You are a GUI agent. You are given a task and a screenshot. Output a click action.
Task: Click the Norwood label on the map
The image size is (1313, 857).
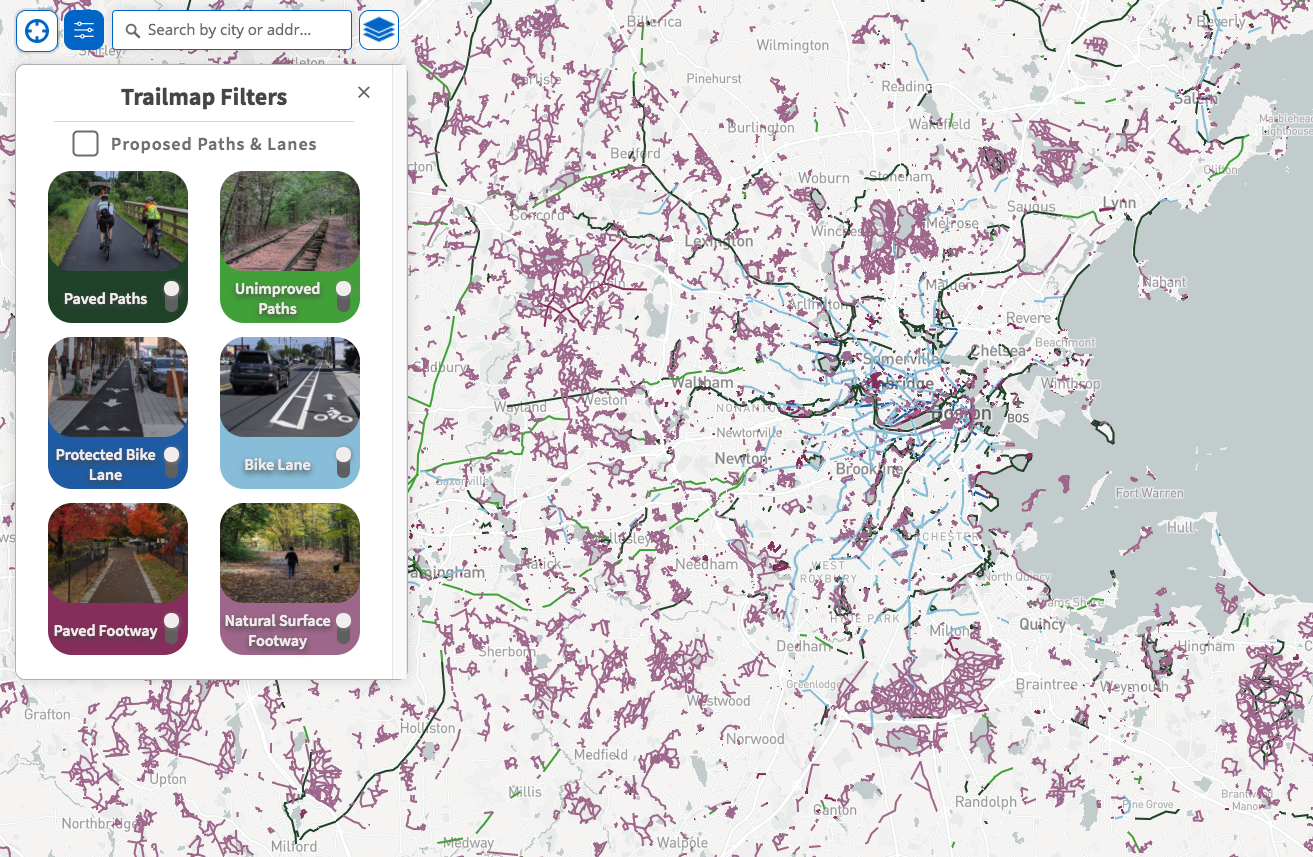pyautogui.click(x=755, y=739)
